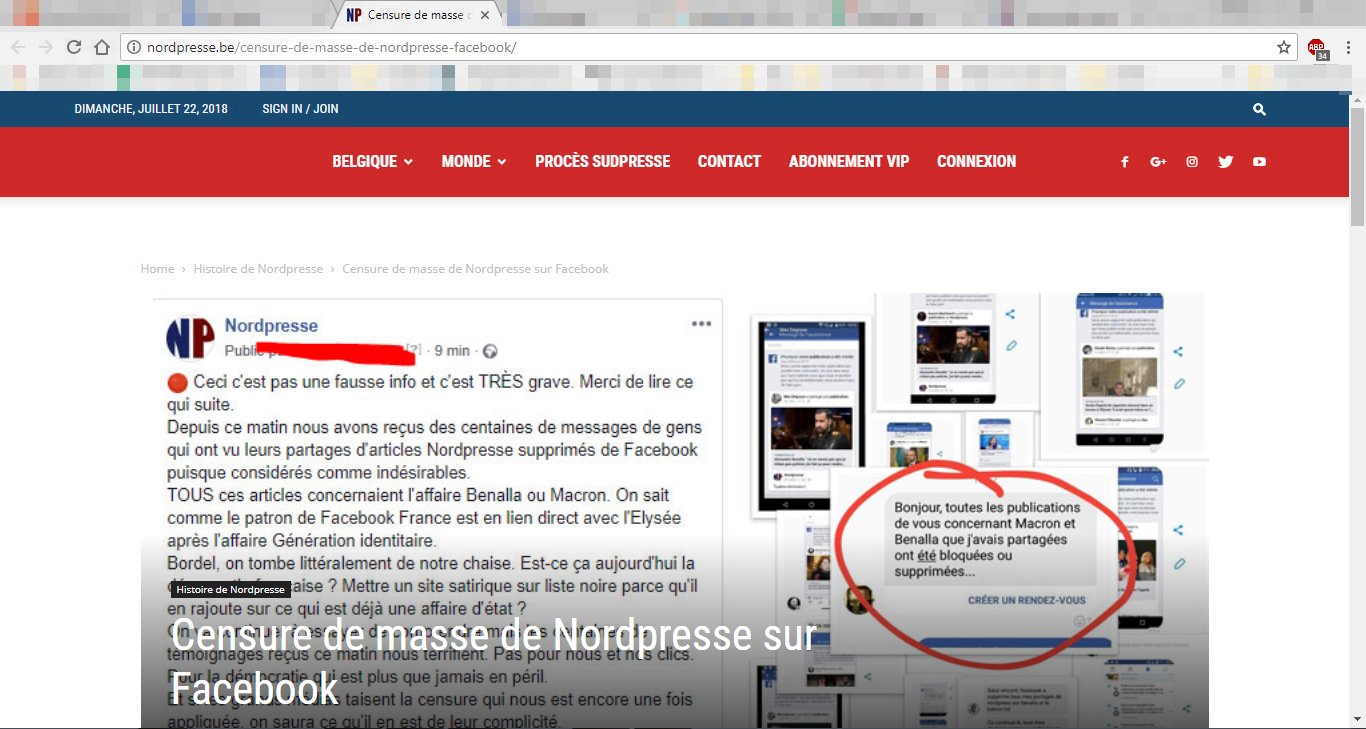Click the date DIMANCHE, JUILLET 22, 2018
This screenshot has height=729, width=1366.
click(x=151, y=109)
